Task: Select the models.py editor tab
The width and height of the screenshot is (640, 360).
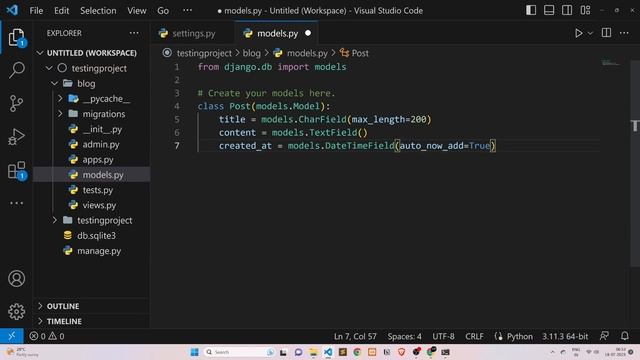Action: point(277,33)
